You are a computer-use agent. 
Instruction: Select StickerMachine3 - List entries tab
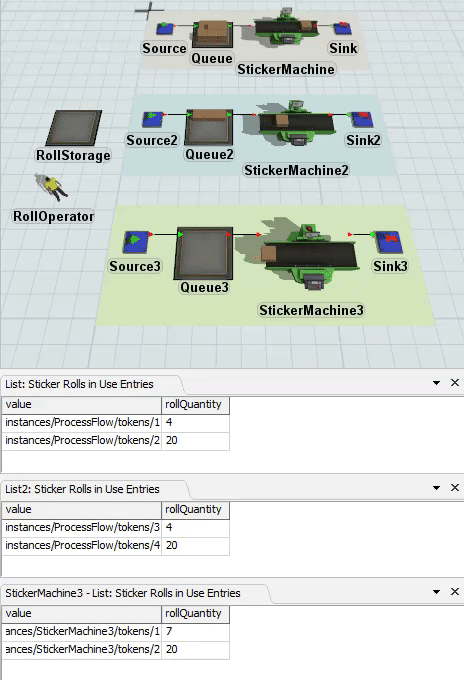pyautogui.click(x=123, y=593)
